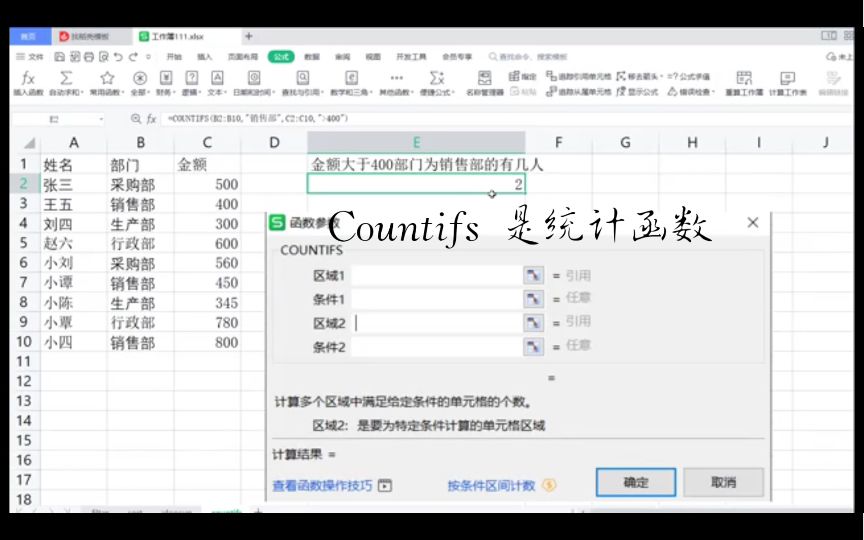Open the Text functions (文本) icon
The image size is (864, 540).
(218, 78)
